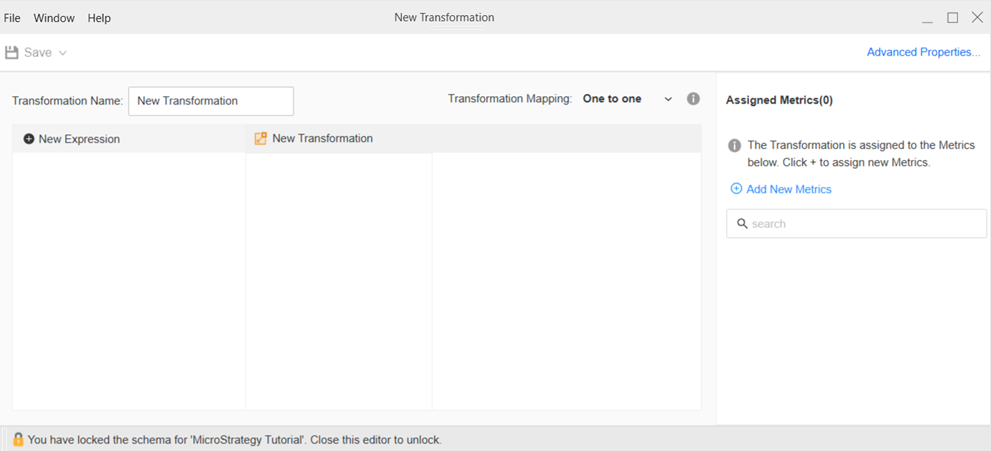
Task: Click the info icon in Assigned Metrics panel
Action: (735, 145)
